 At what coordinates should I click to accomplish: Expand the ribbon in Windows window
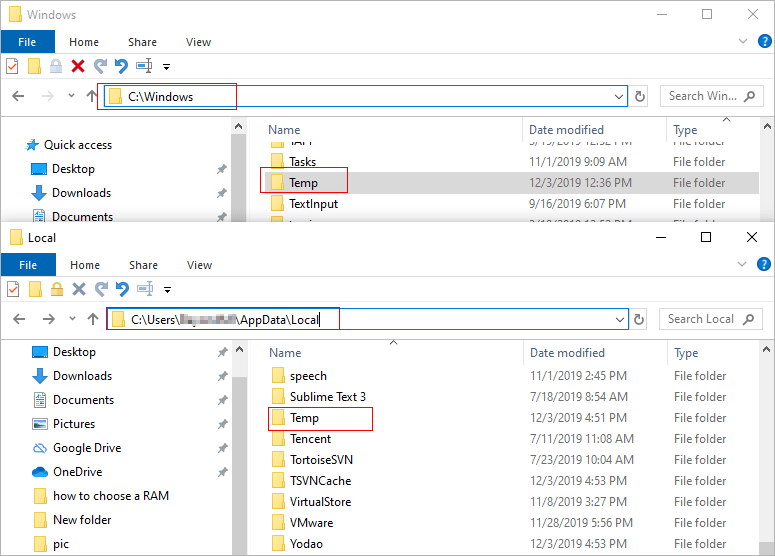pyautogui.click(x=742, y=42)
